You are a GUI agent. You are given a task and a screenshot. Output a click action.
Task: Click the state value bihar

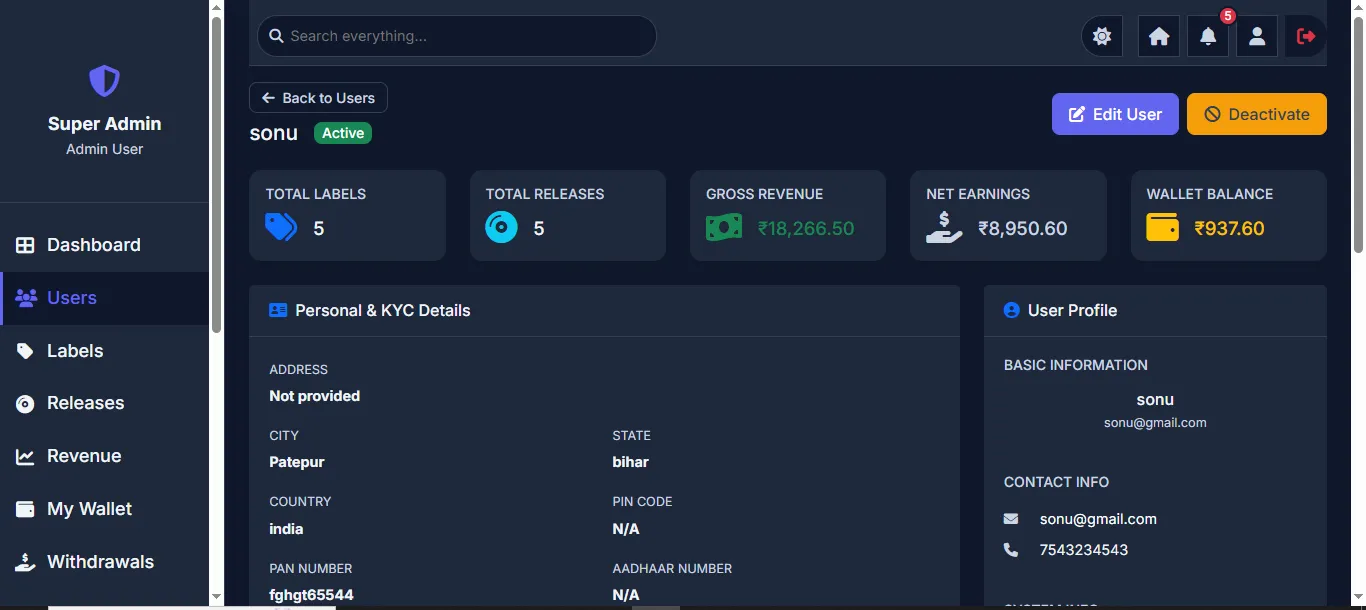click(630, 462)
